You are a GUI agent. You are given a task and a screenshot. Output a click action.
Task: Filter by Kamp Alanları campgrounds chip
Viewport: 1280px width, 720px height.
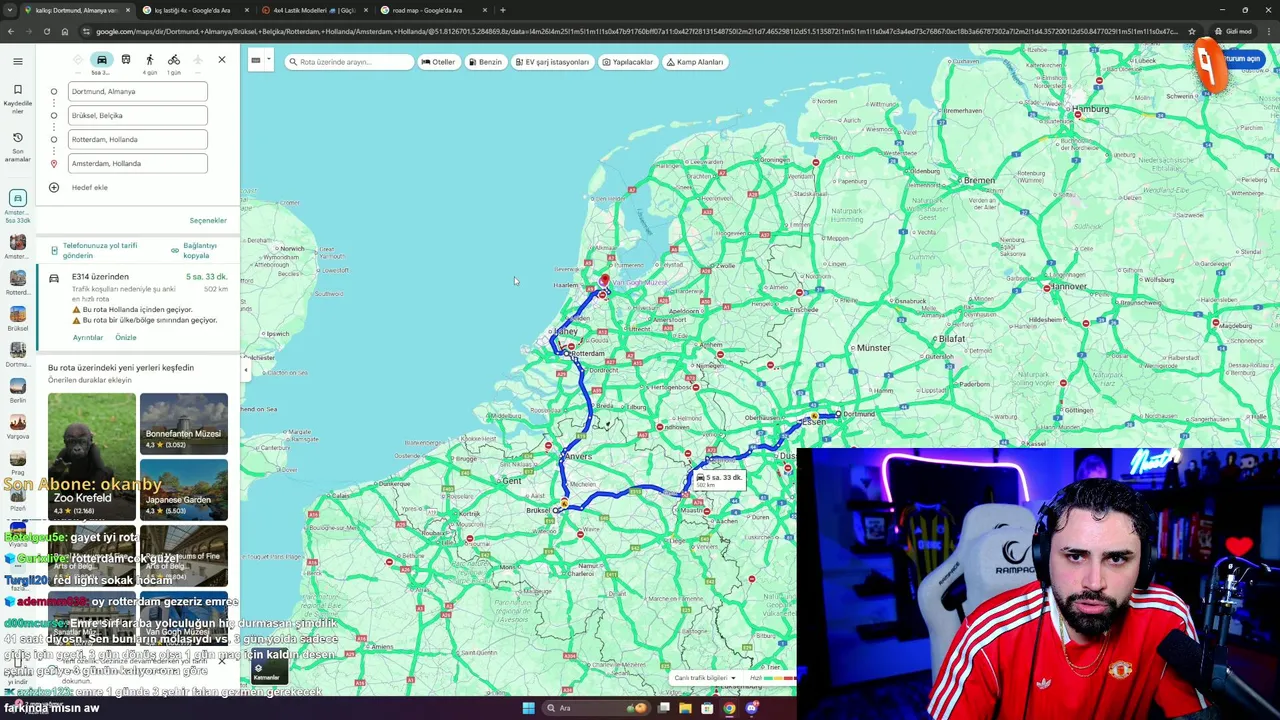(695, 62)
